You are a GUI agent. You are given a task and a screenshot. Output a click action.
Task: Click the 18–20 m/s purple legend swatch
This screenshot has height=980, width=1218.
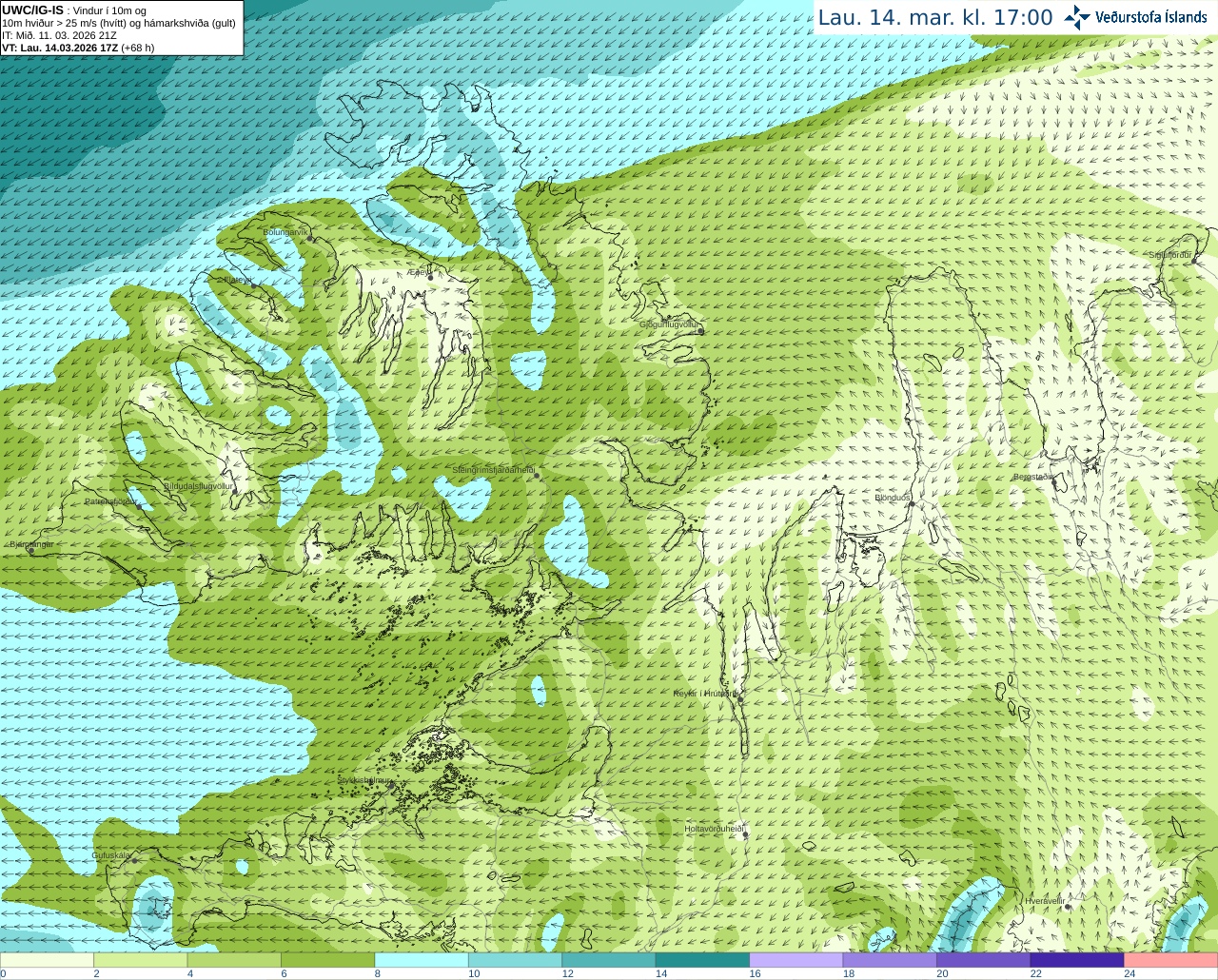[890, 960]
